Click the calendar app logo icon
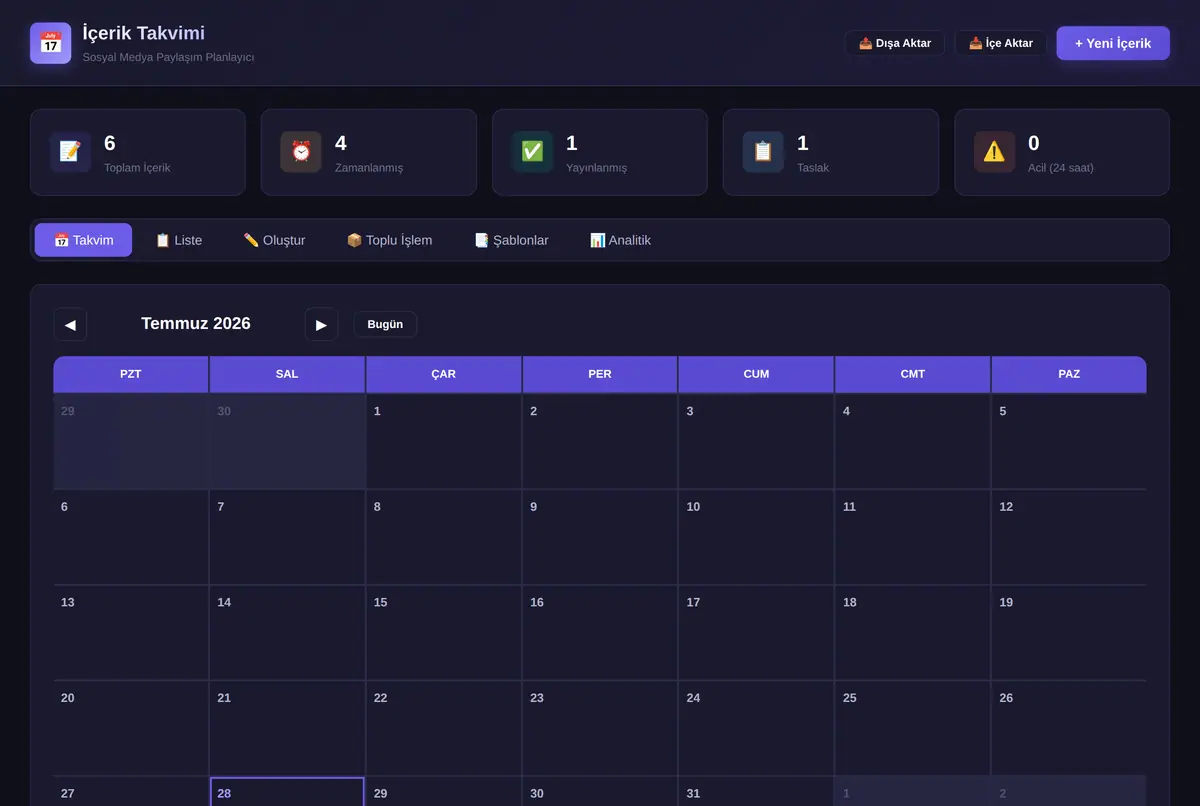1200x806 pixels. (51, 43)
